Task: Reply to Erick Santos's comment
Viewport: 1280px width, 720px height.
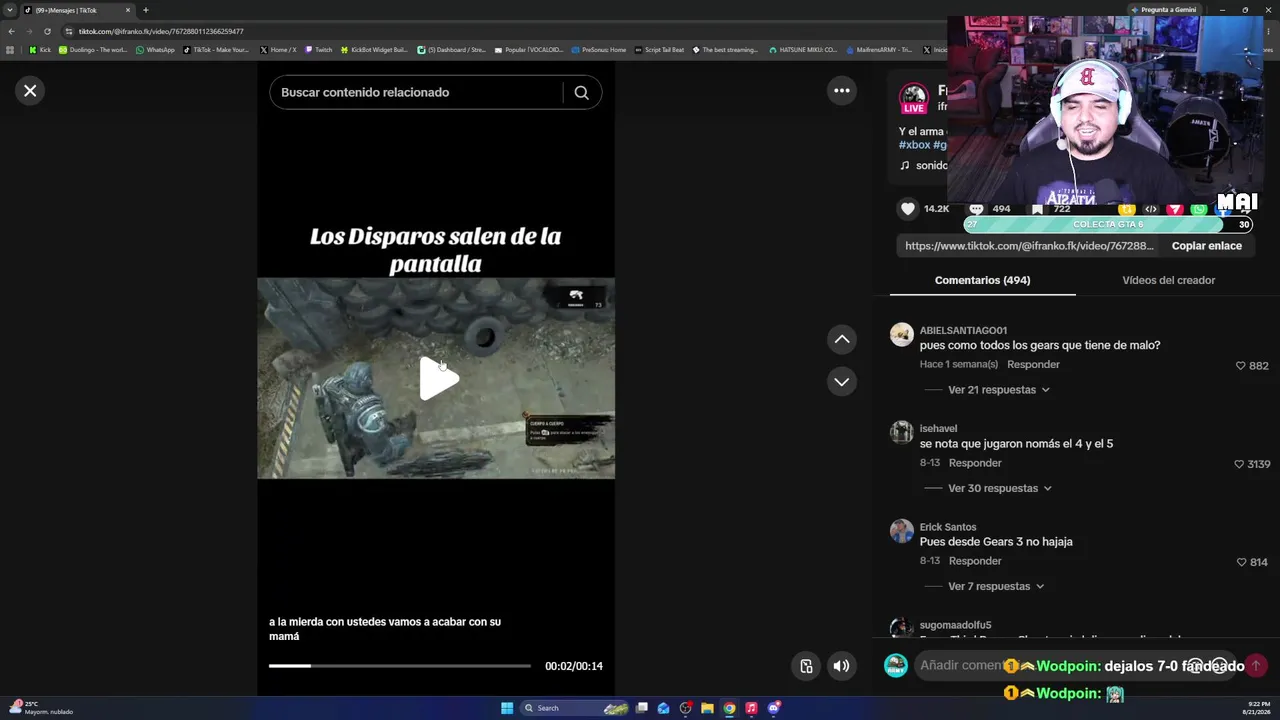Action: (x=975, y=562)
